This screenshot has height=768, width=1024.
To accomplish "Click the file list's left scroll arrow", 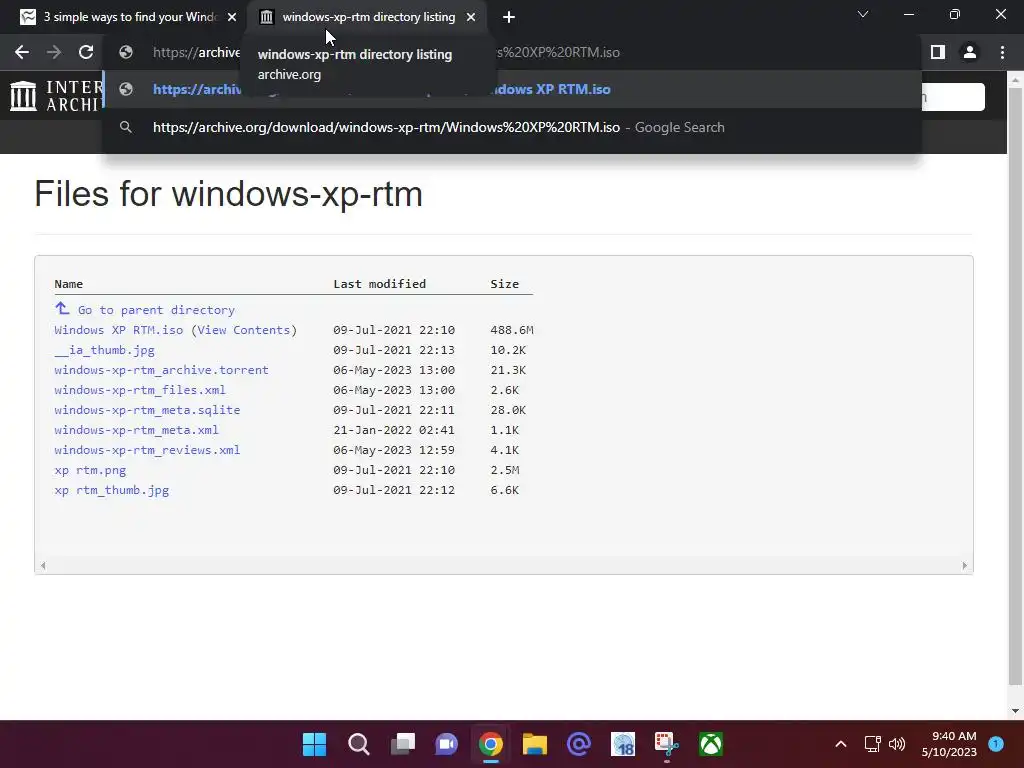I will (x=43, y=566).
